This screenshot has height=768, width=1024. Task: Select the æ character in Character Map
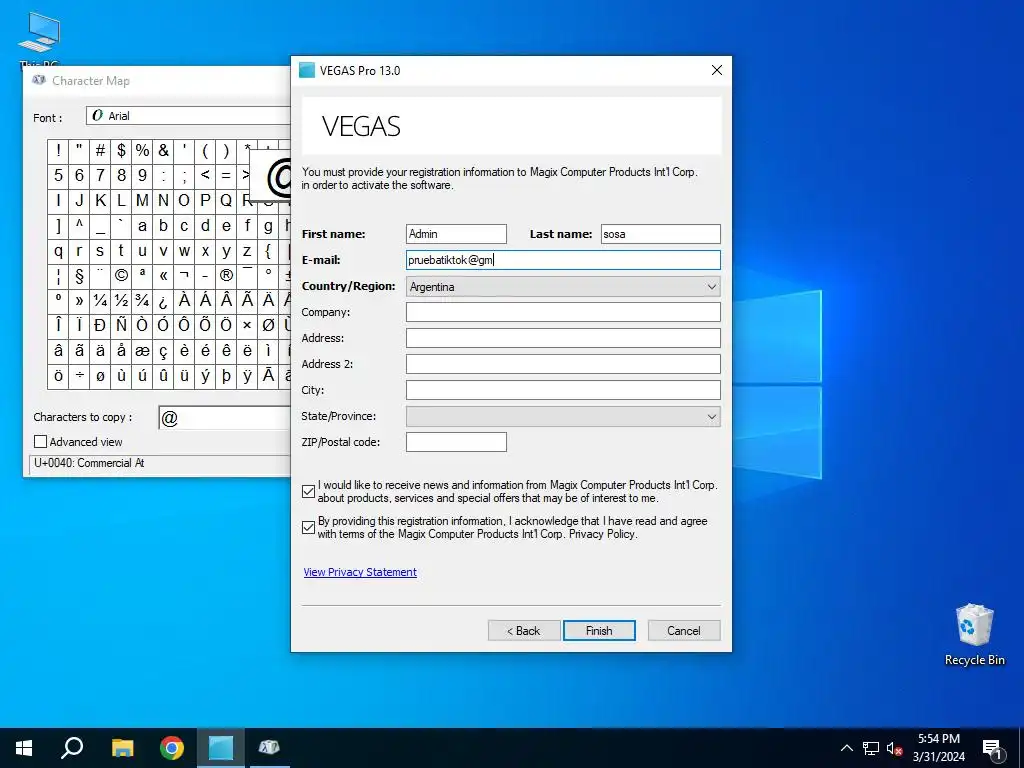click(x=142, y=351)
